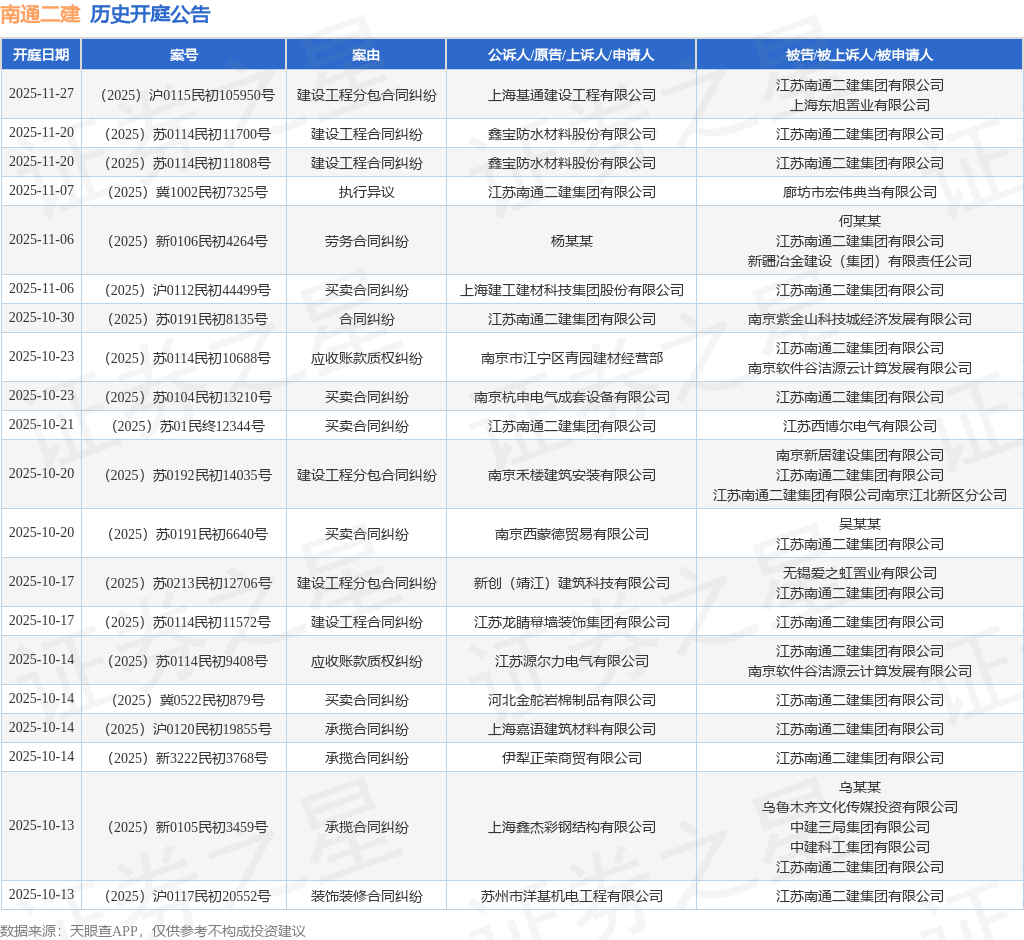
Task: Click defendant 廊坊市宏伟典当有限公司
Action: coord(859,192)
